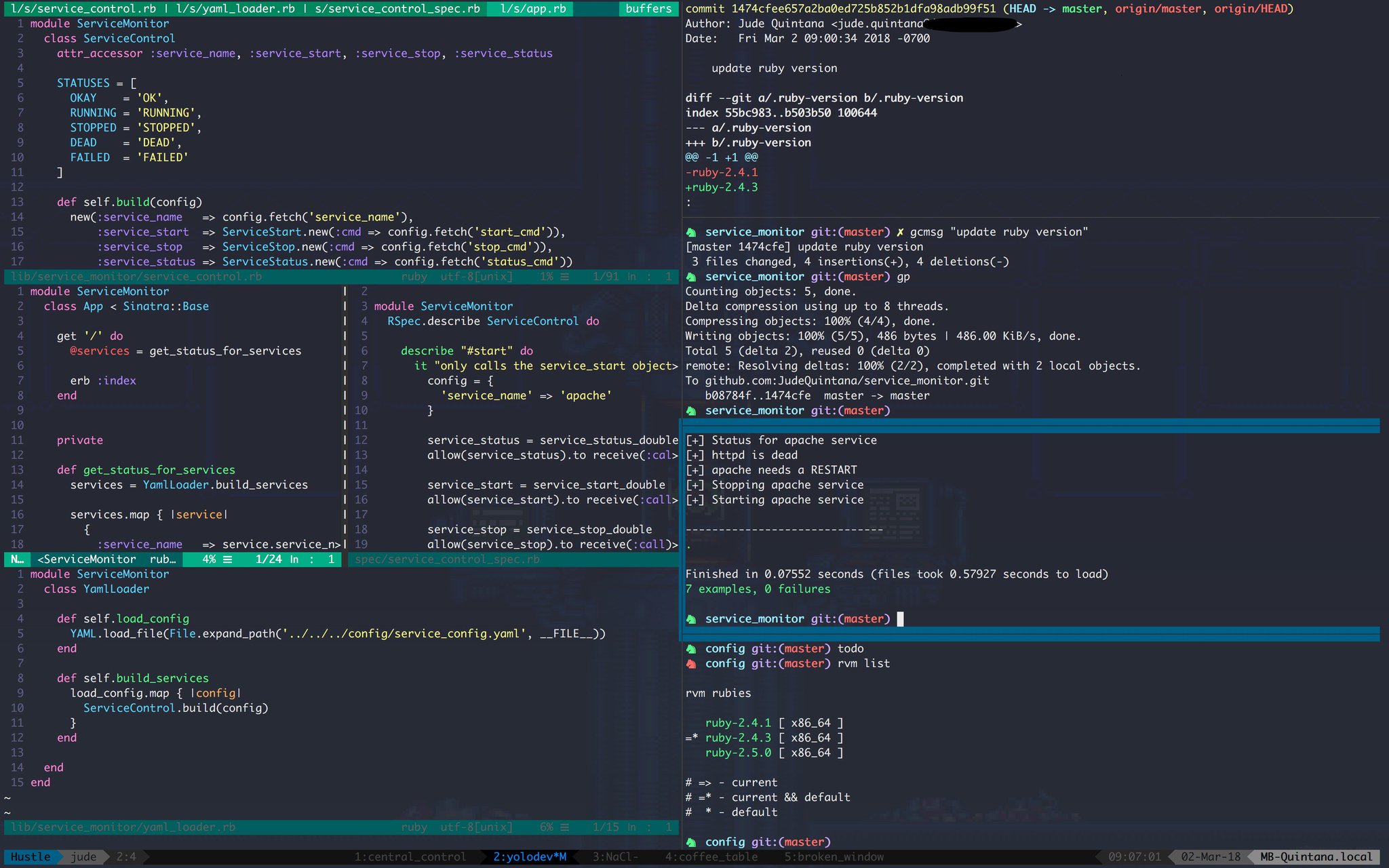Viewport: 1389px width, 868px height.
Task: Select the l/s/app.rb buffer tab
Action: [x=533, y=9]
